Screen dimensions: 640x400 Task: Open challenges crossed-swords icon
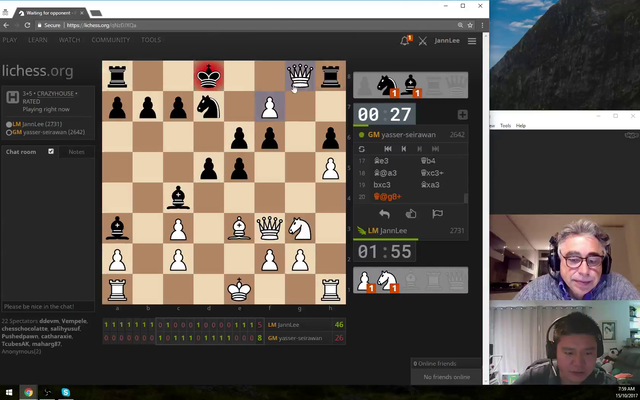(422, 41)
